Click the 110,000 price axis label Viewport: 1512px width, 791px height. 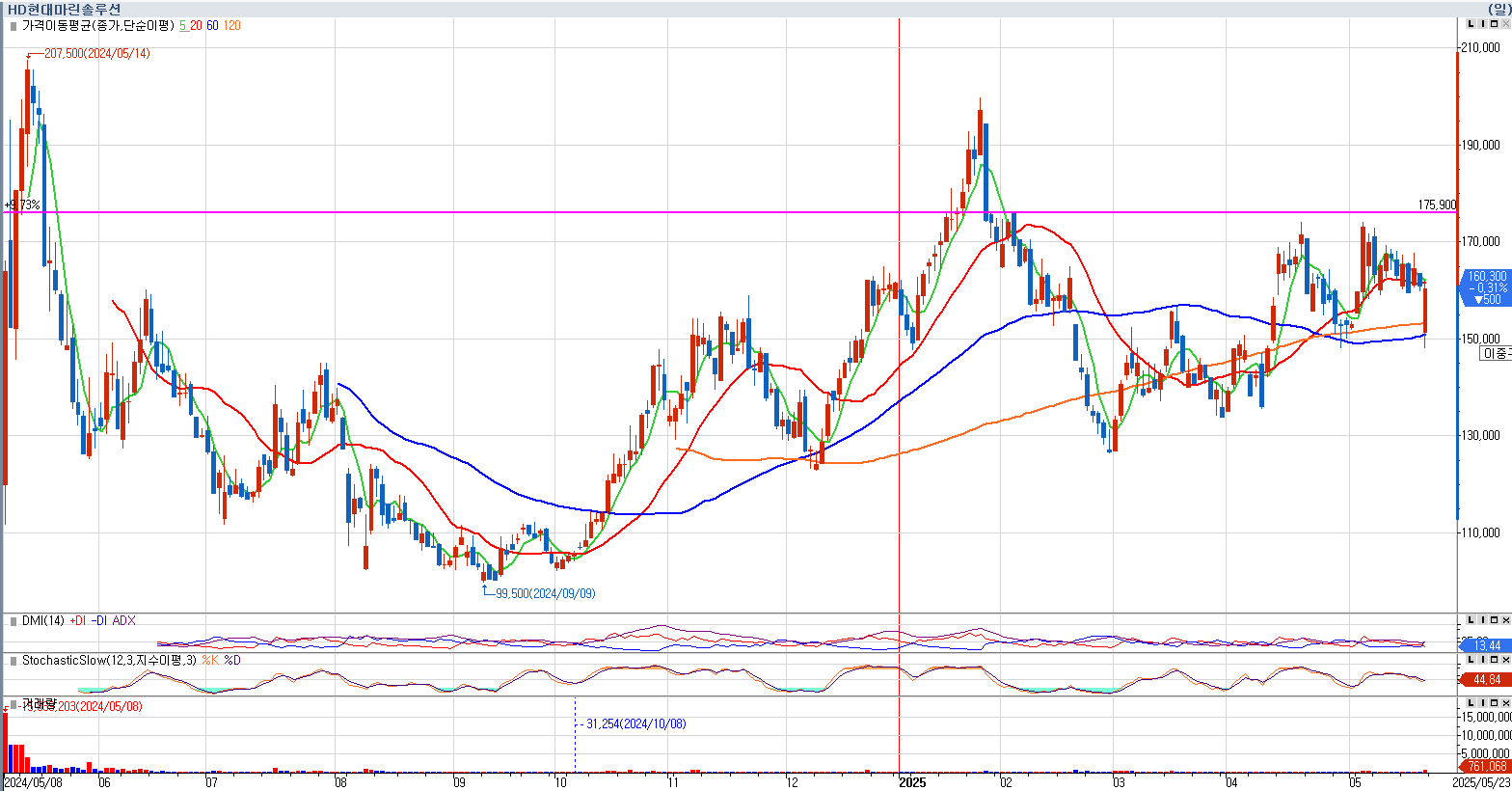point(1480,532)
